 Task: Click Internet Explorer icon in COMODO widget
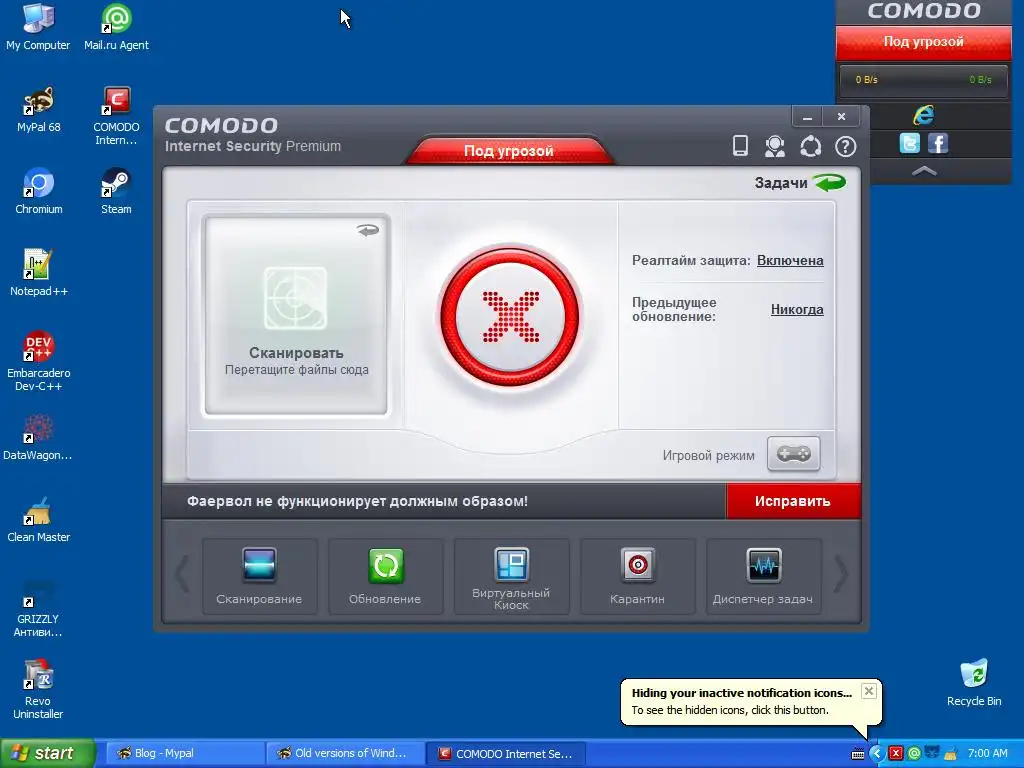[923, 116]
